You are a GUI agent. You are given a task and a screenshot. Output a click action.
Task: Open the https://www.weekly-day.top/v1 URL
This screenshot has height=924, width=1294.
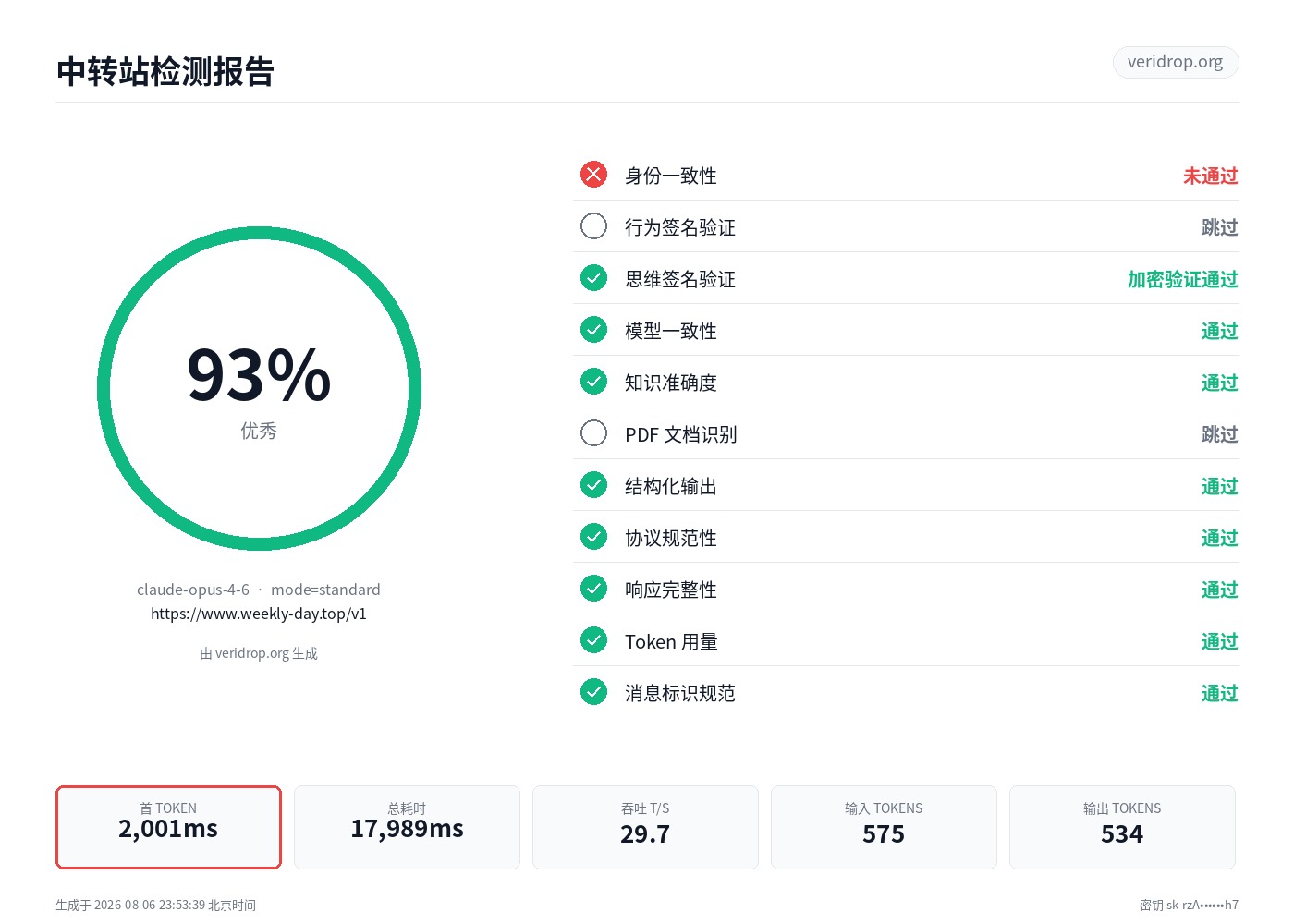[259, 614]
